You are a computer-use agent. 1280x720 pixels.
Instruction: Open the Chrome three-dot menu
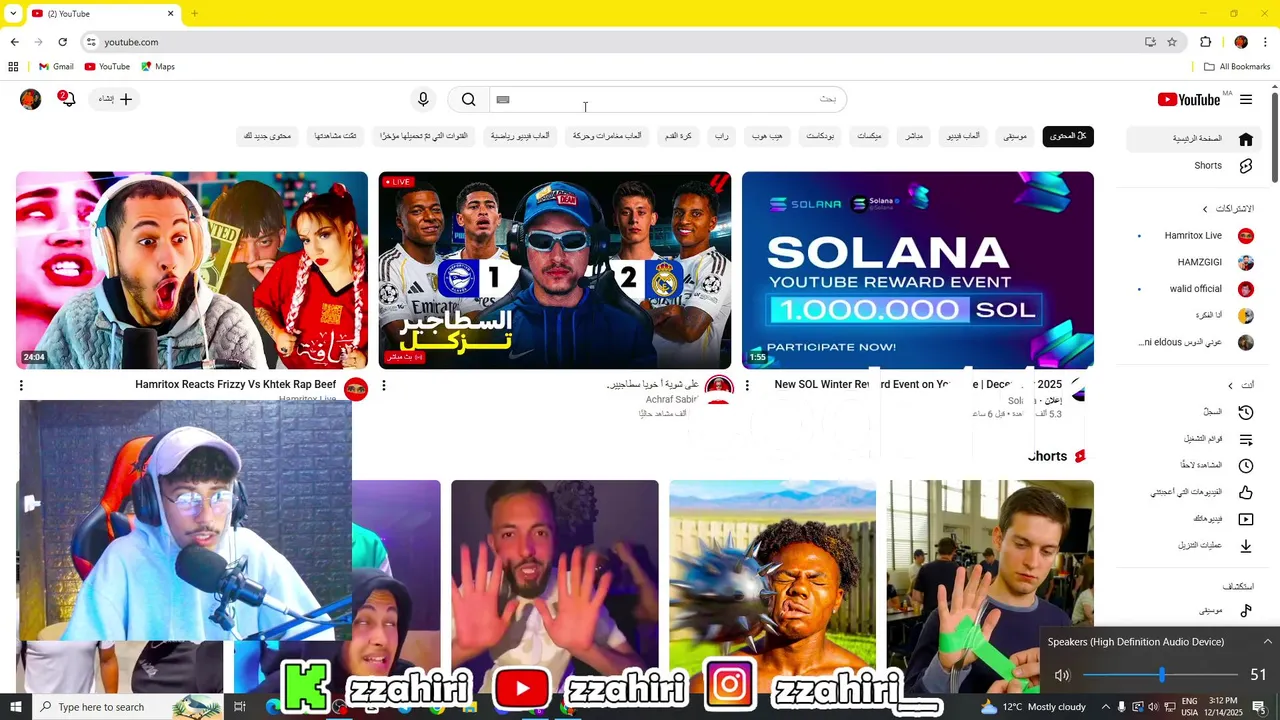[x=1266, y=42]
